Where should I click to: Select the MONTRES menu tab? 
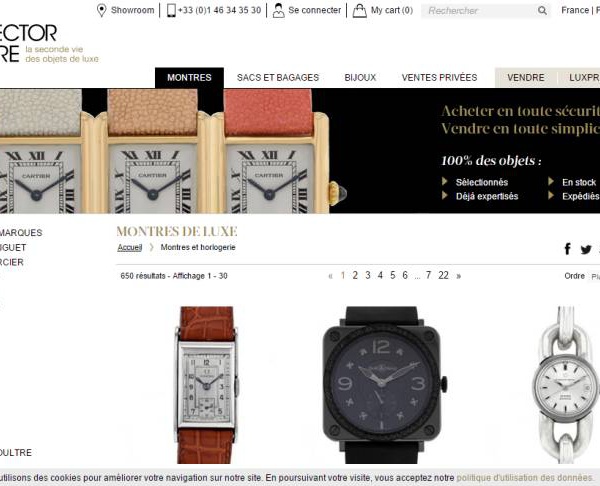189,78
